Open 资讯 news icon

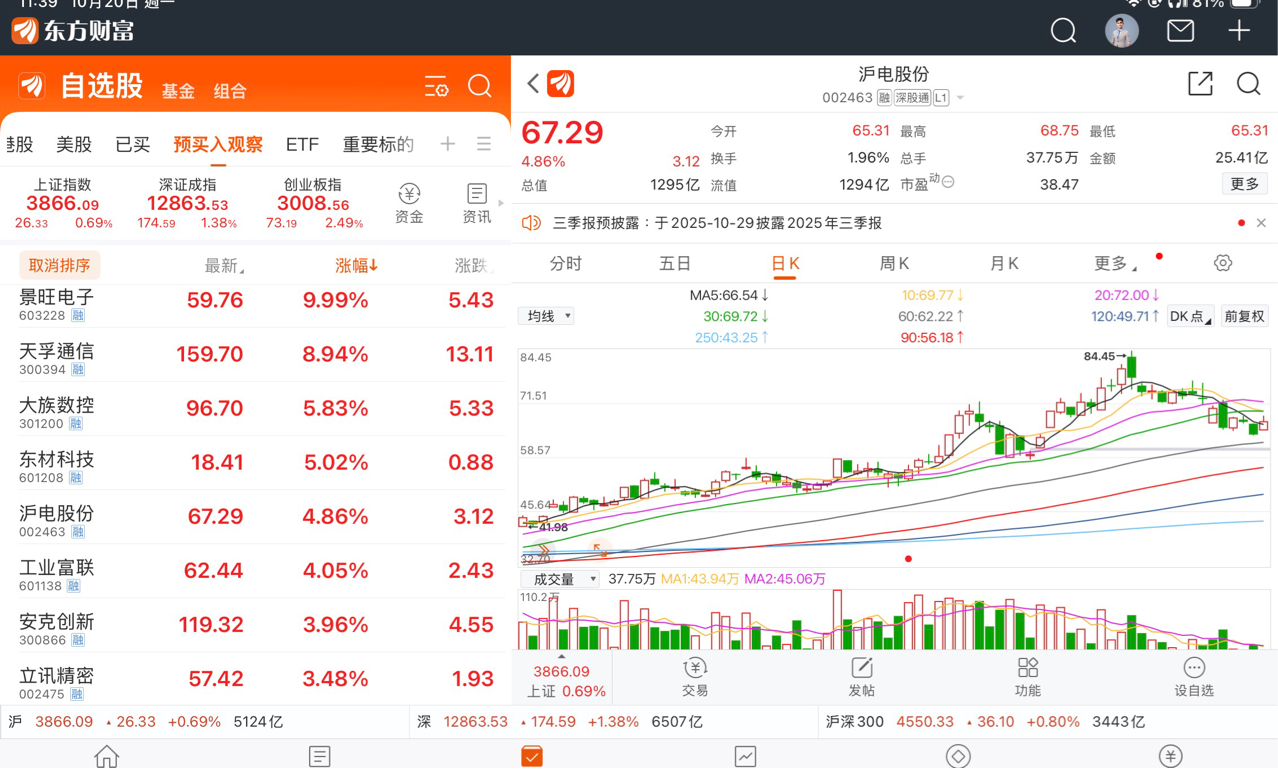[x=476, y=203]
